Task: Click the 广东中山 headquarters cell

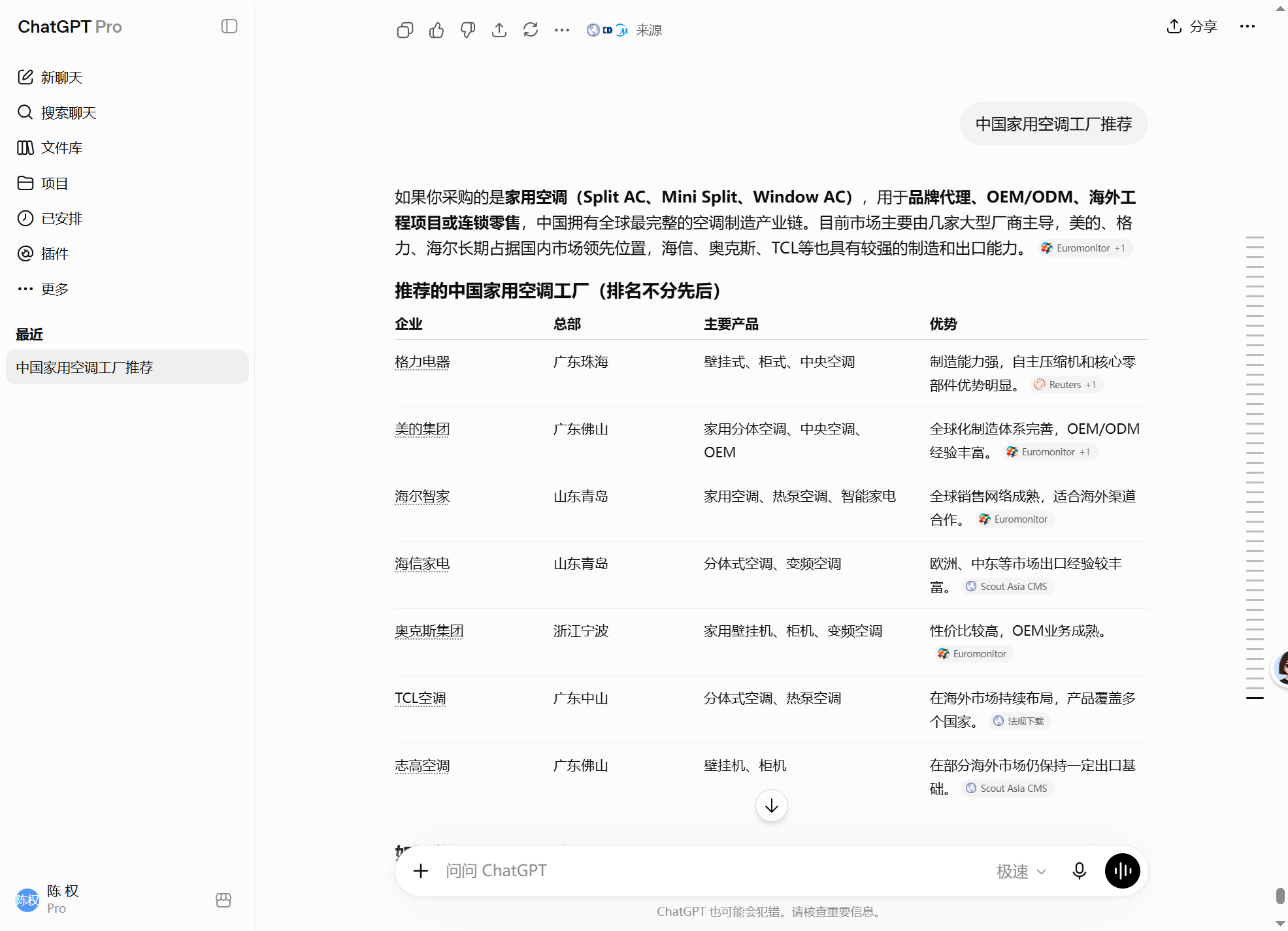Action: (x=581, y=698)
